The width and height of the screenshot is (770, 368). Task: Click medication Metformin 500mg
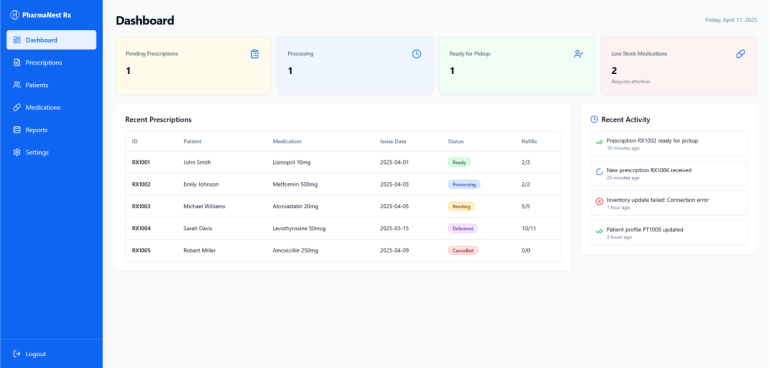tap(295, 184)
